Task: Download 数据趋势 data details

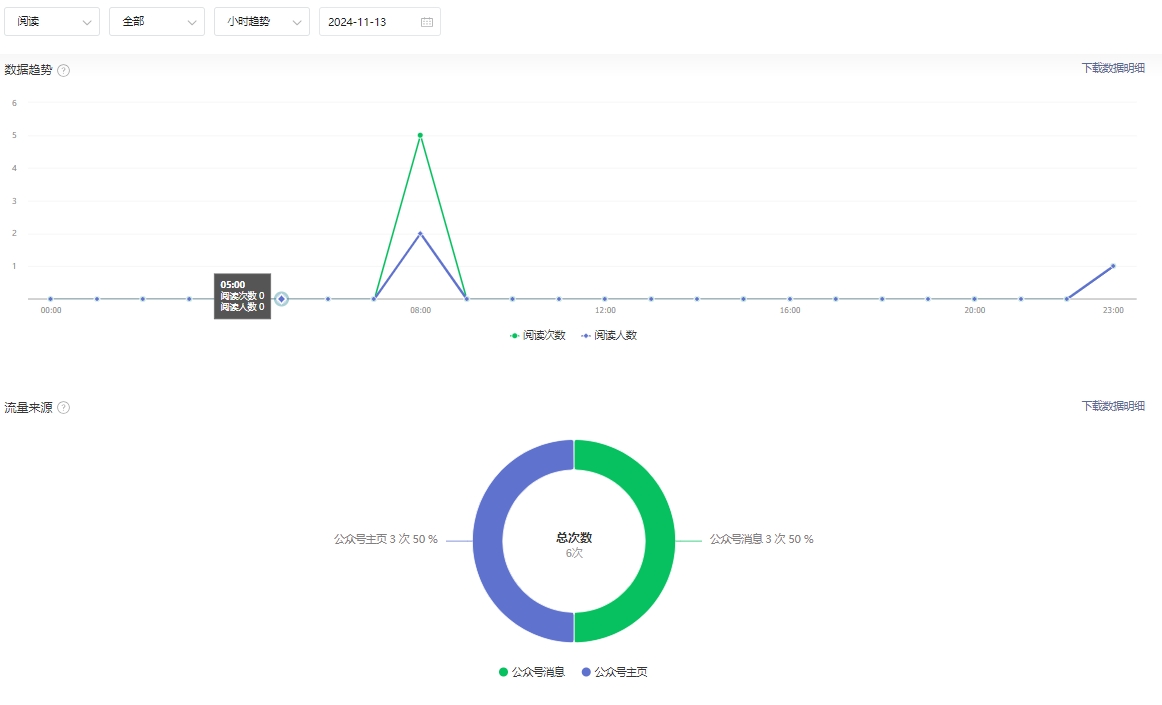Action: click(1113, 68)
